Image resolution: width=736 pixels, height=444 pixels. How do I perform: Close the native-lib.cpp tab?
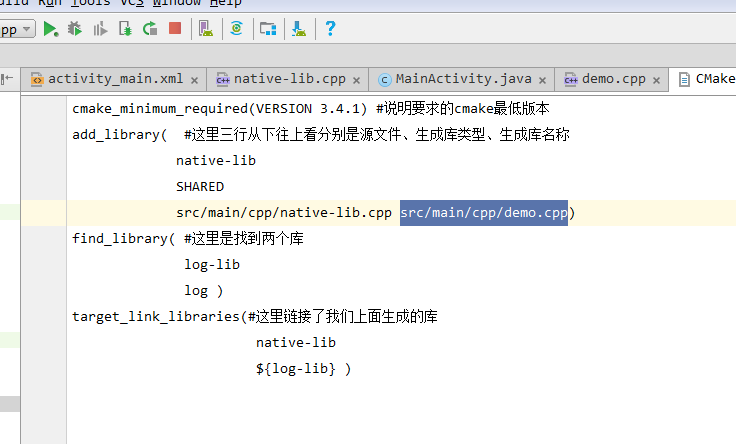click(356, 80)
